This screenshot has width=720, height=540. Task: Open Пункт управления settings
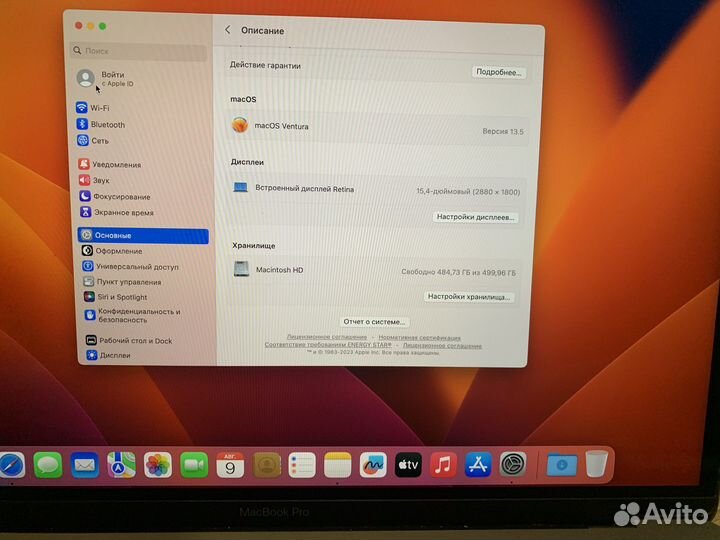pos(122,282)
